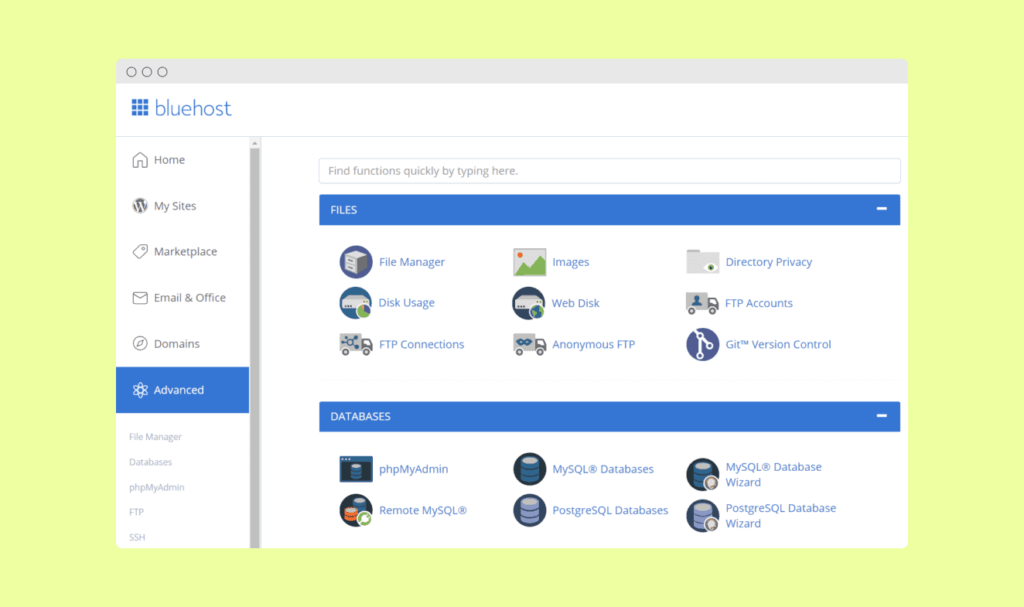Image resolution: width=1024 pixels, height=607 pixels.
Task: Open File Manager submenu under Advanced
Action: 155,437
